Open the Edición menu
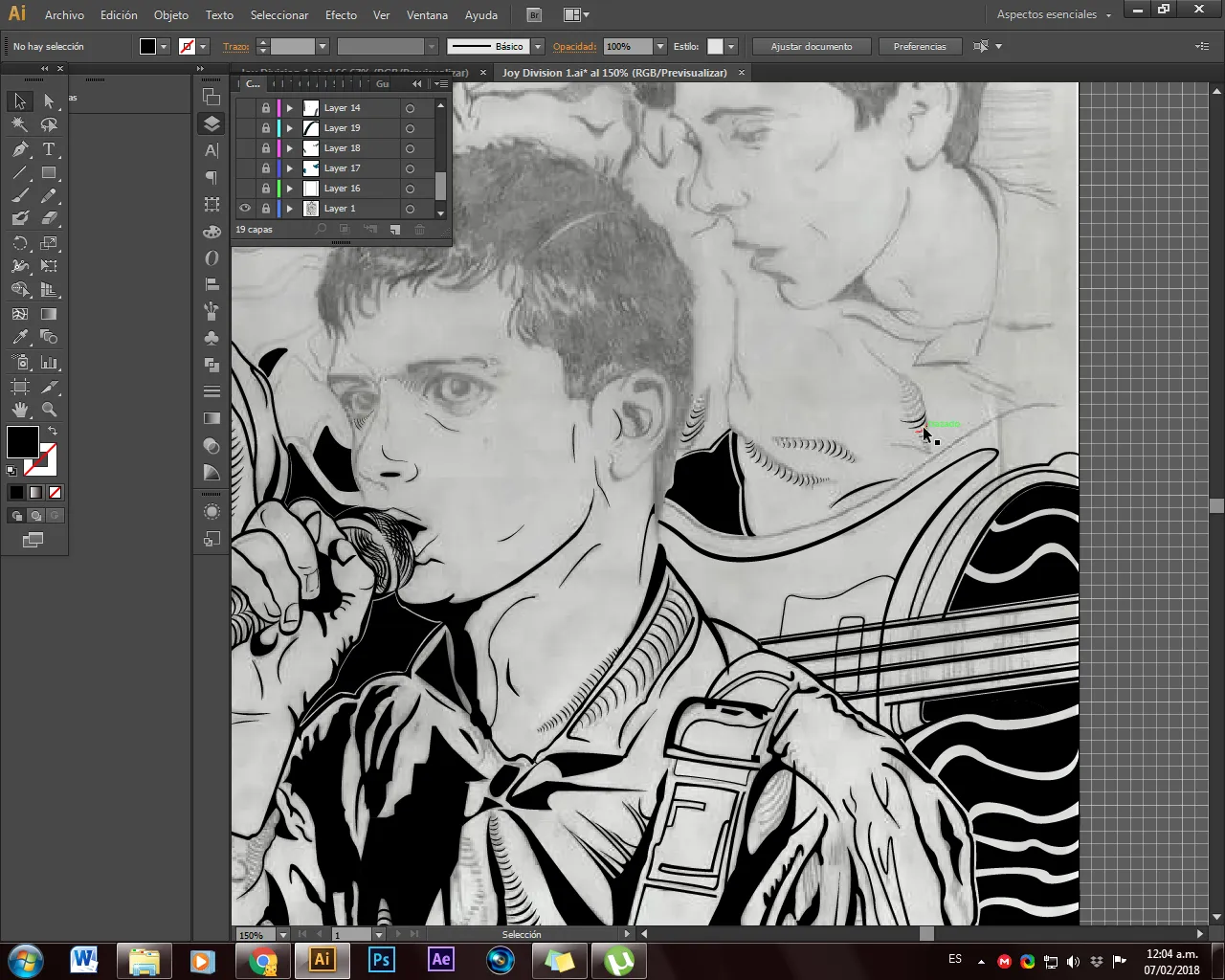Viewport: 1225px width, 980px height. point(119,14)
